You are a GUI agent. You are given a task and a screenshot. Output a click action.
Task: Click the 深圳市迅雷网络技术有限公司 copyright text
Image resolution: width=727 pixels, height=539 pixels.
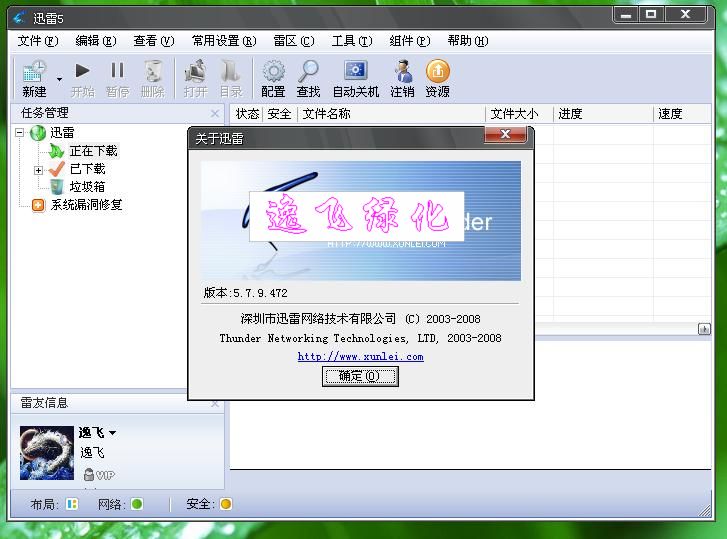point(360,319)
